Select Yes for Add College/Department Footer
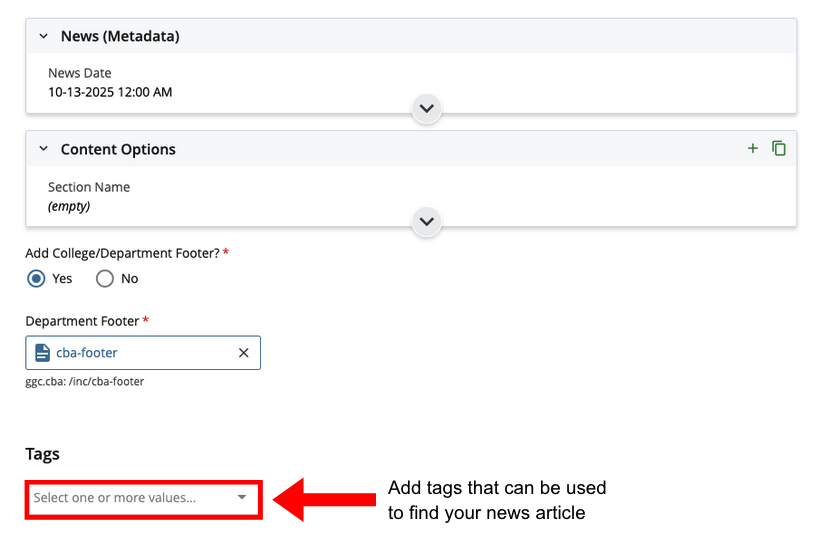Image resolution: width=816 pixels, height=552 pixels. click(36, 279)
